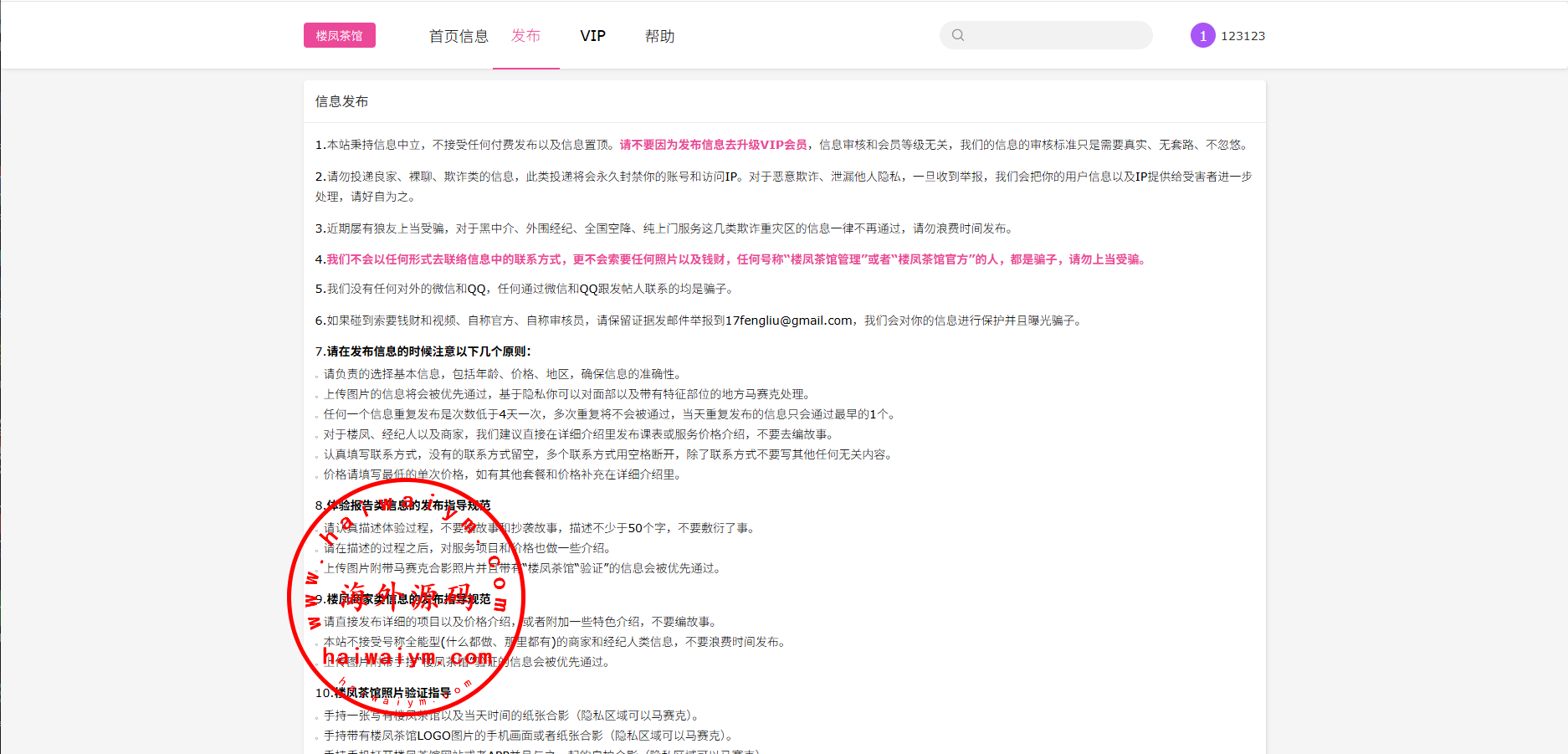Click the search magnifier icon
The width and height of the screenshot is (1568, 754).
tap(958, 35)
